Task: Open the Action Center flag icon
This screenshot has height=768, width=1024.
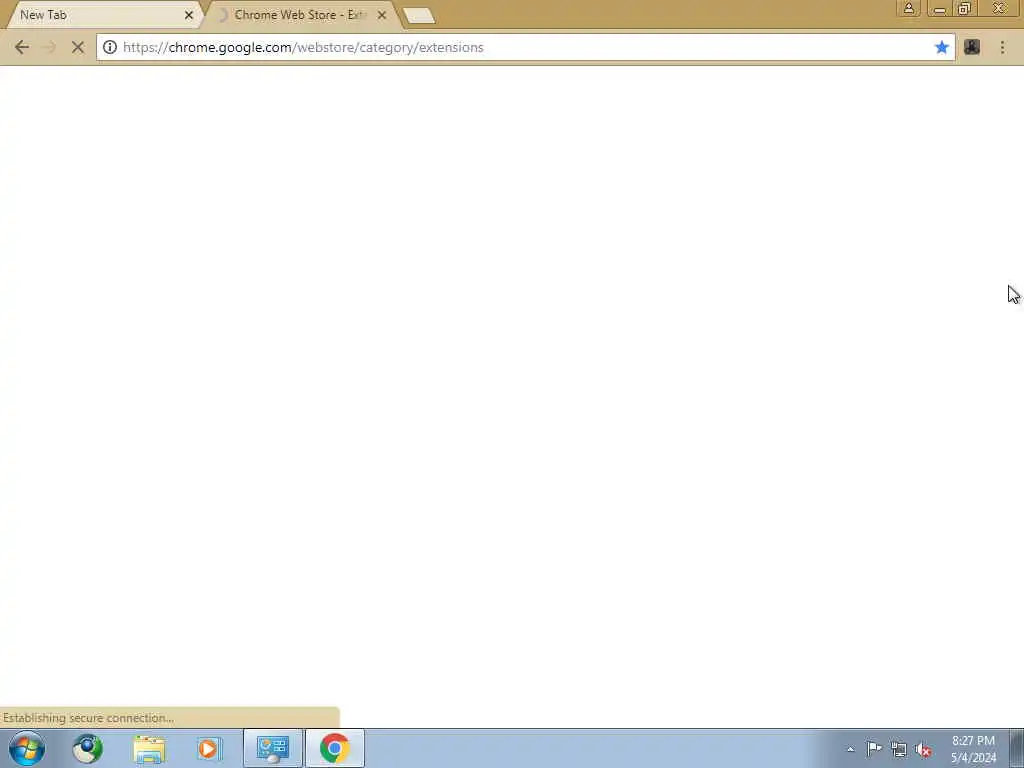Action: coord(874,749)
